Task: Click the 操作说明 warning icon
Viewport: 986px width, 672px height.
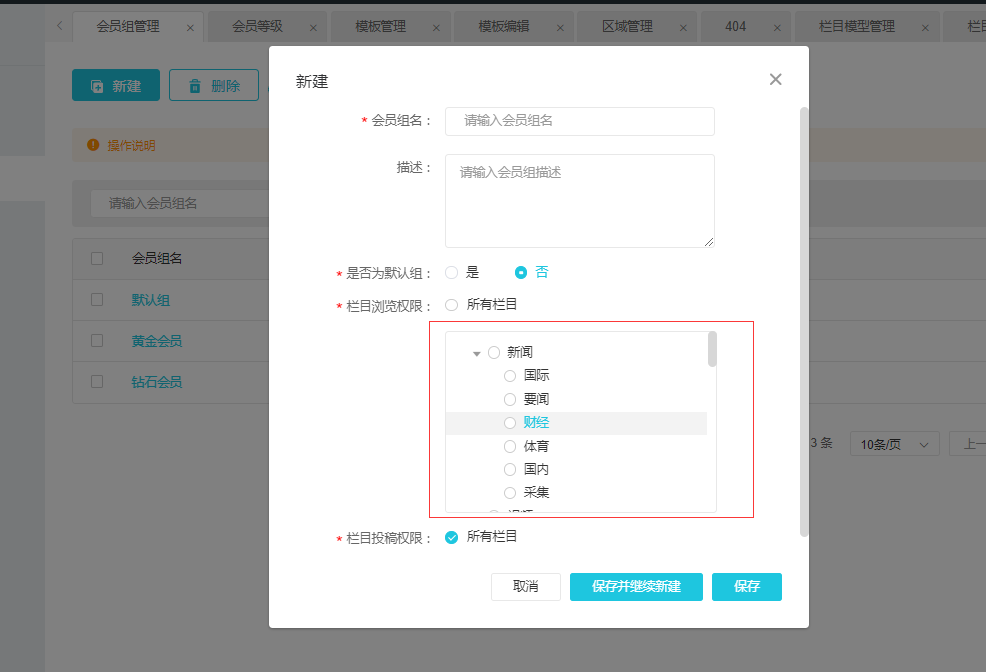Action: point(93,145)
